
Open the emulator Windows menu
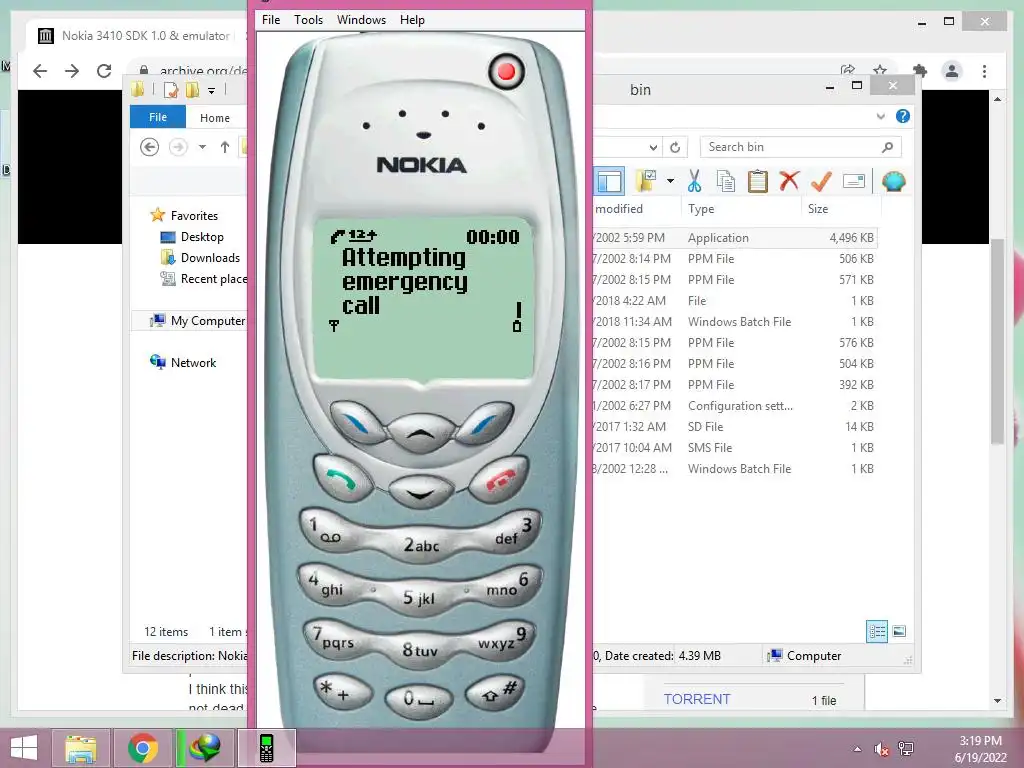point(361,20)
